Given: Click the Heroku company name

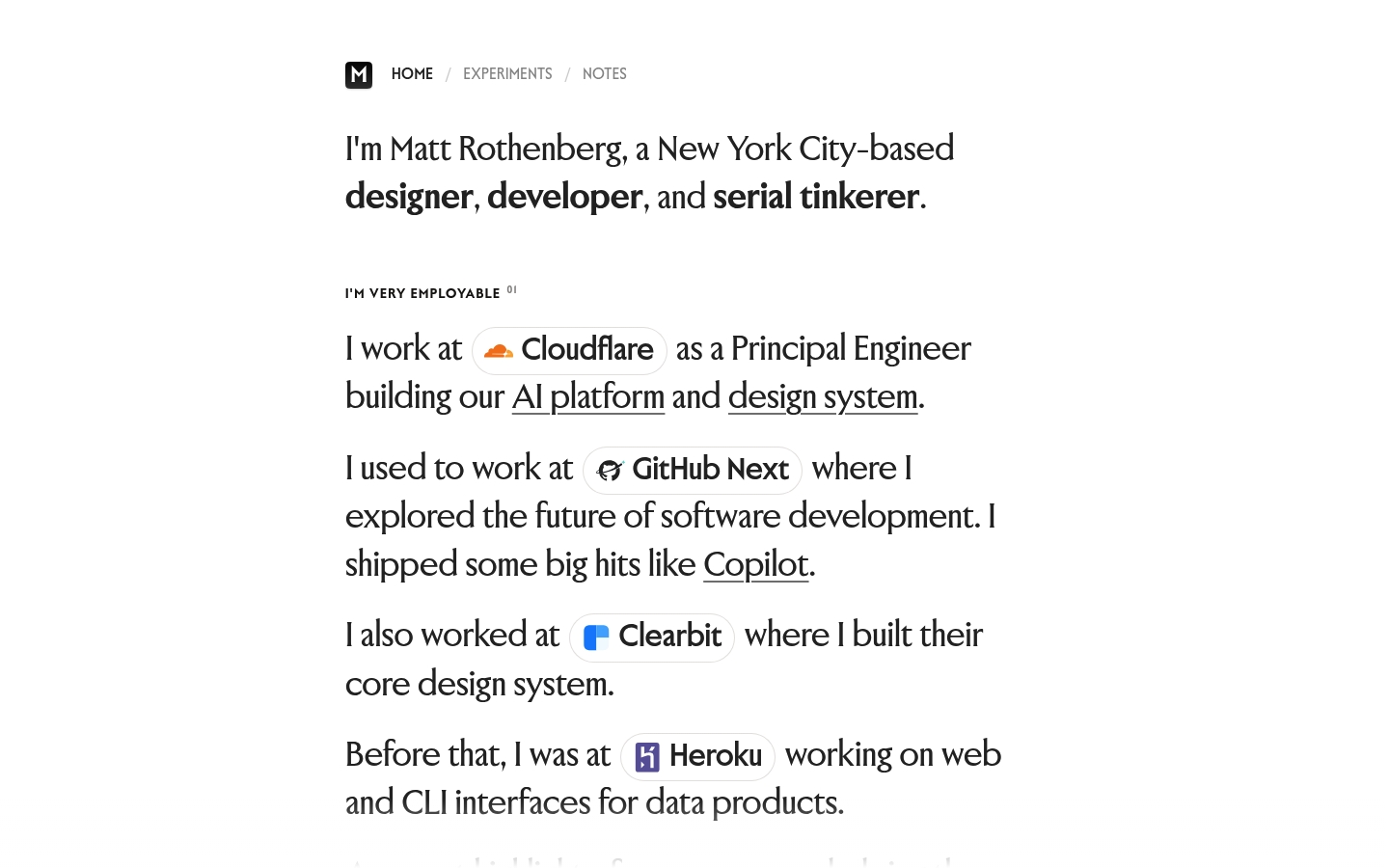Looking at the screenshot, I should (716, 755).
